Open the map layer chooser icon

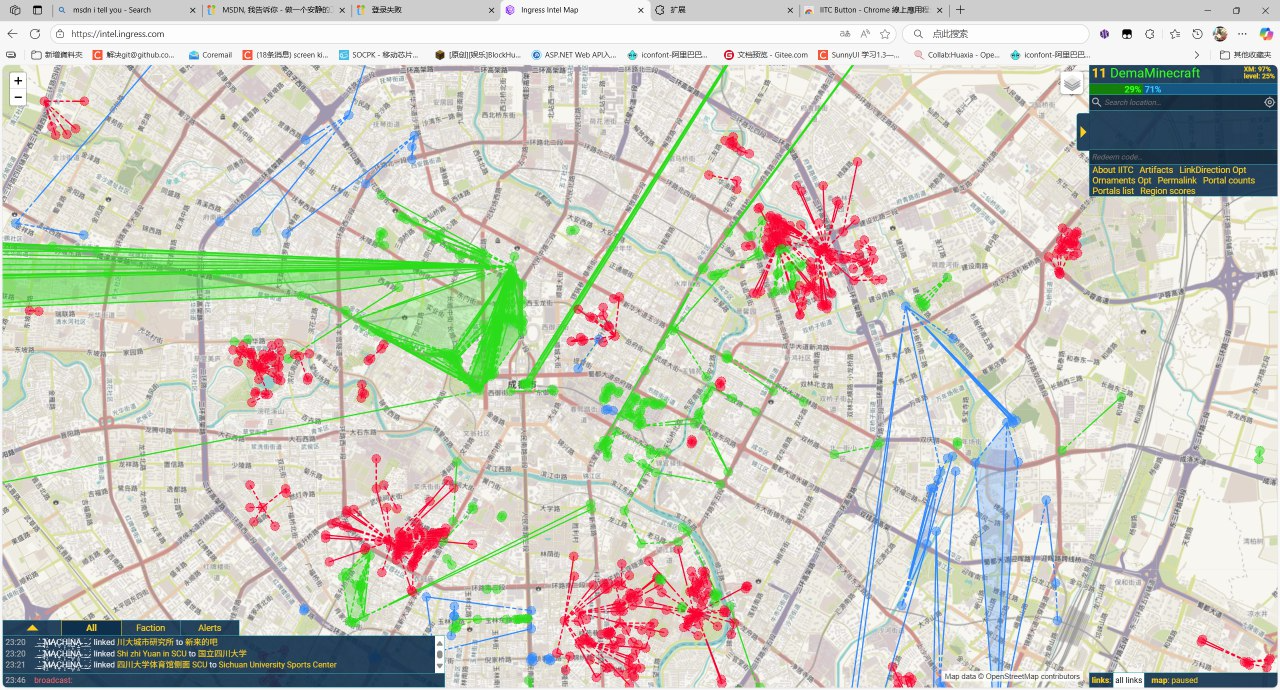[x=1072, y=83]
